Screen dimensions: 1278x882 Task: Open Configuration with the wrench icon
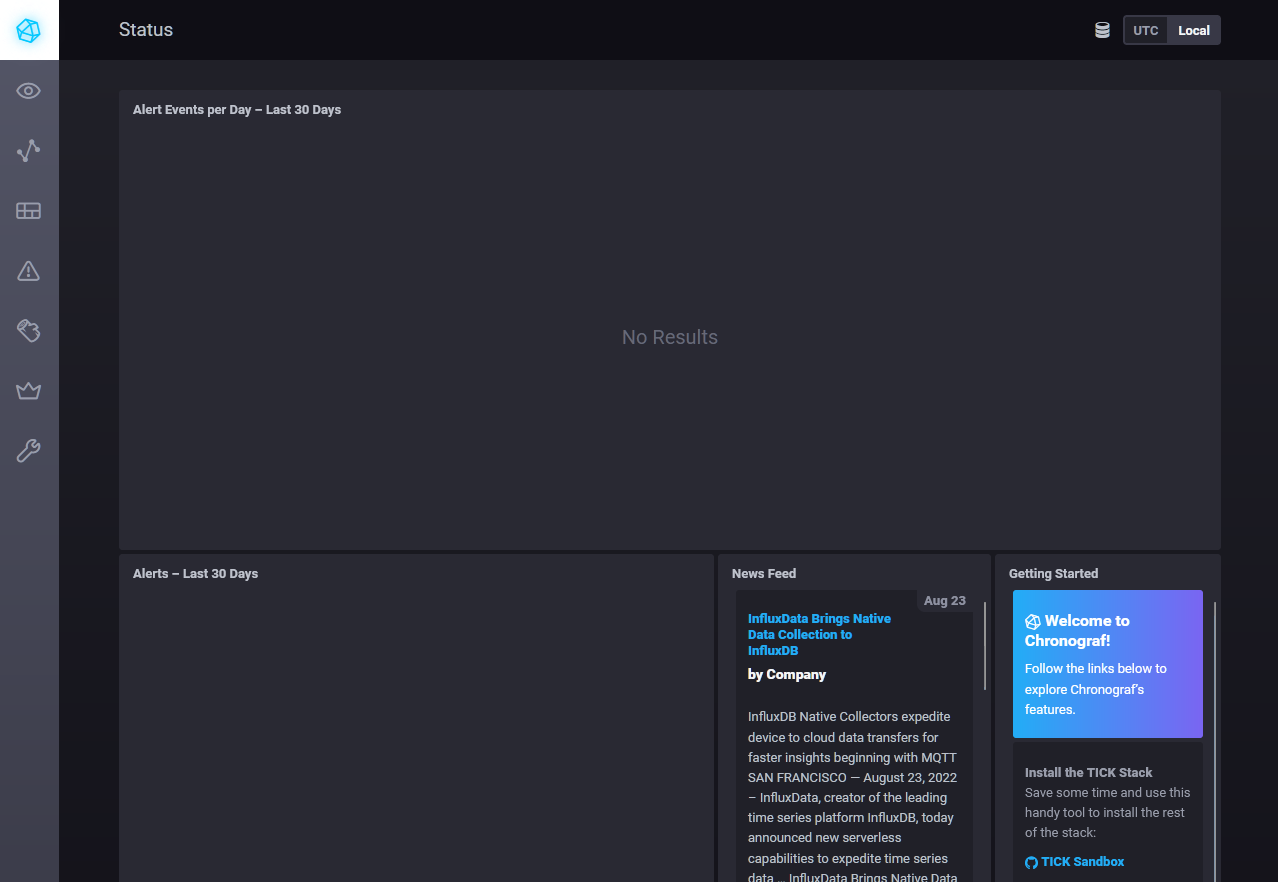29,450
